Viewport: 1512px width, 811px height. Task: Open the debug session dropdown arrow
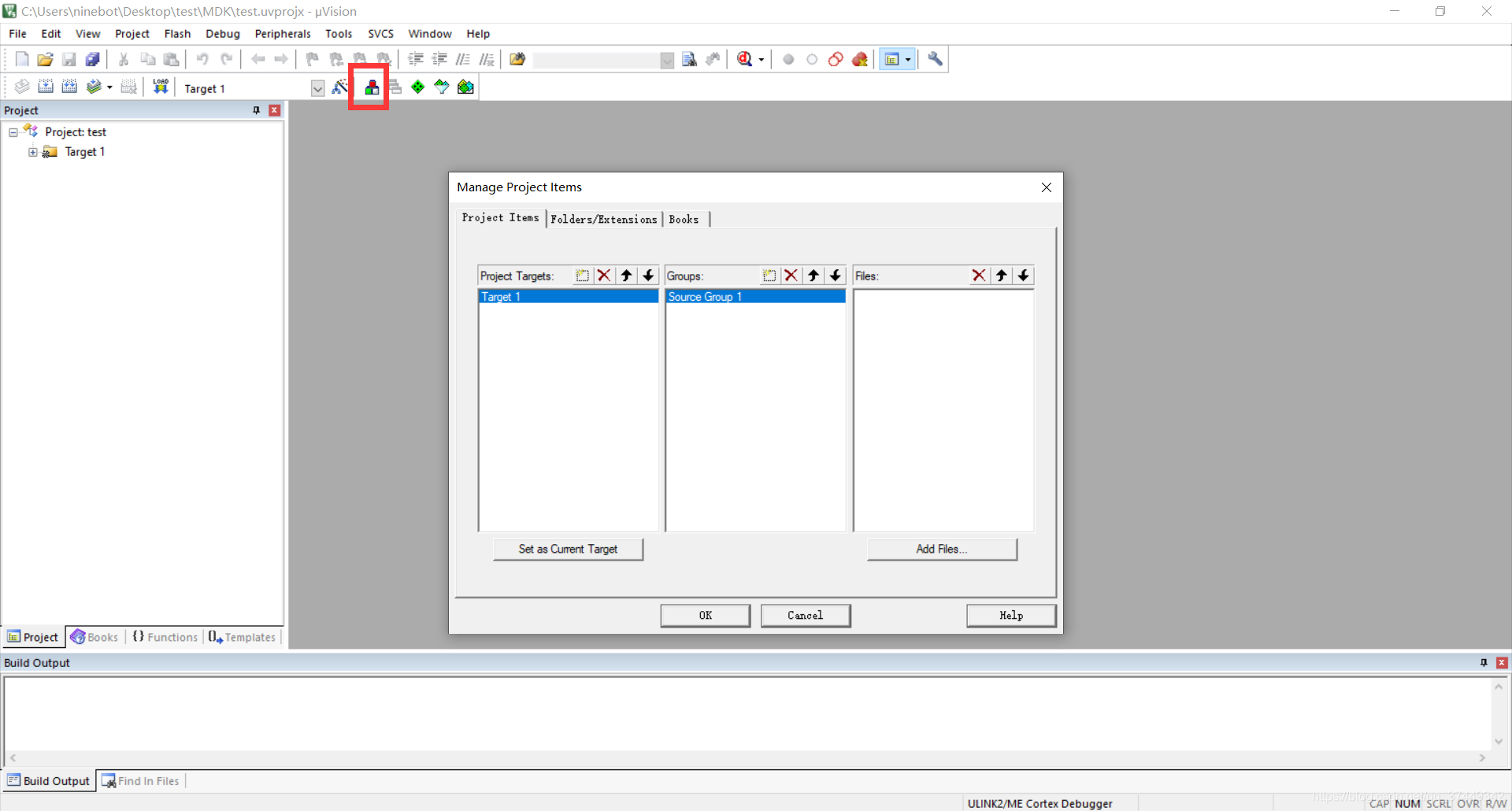coord(761,60)
